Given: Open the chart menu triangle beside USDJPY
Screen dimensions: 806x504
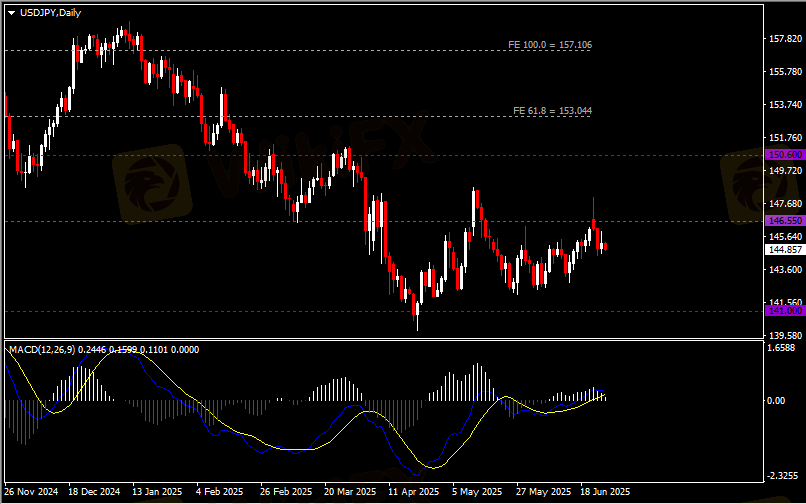Looking at the screenshot, I should 11,13.
